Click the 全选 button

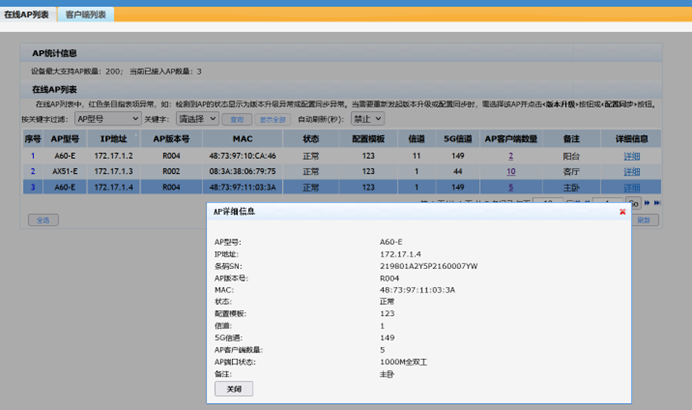[x=43, y=220]
